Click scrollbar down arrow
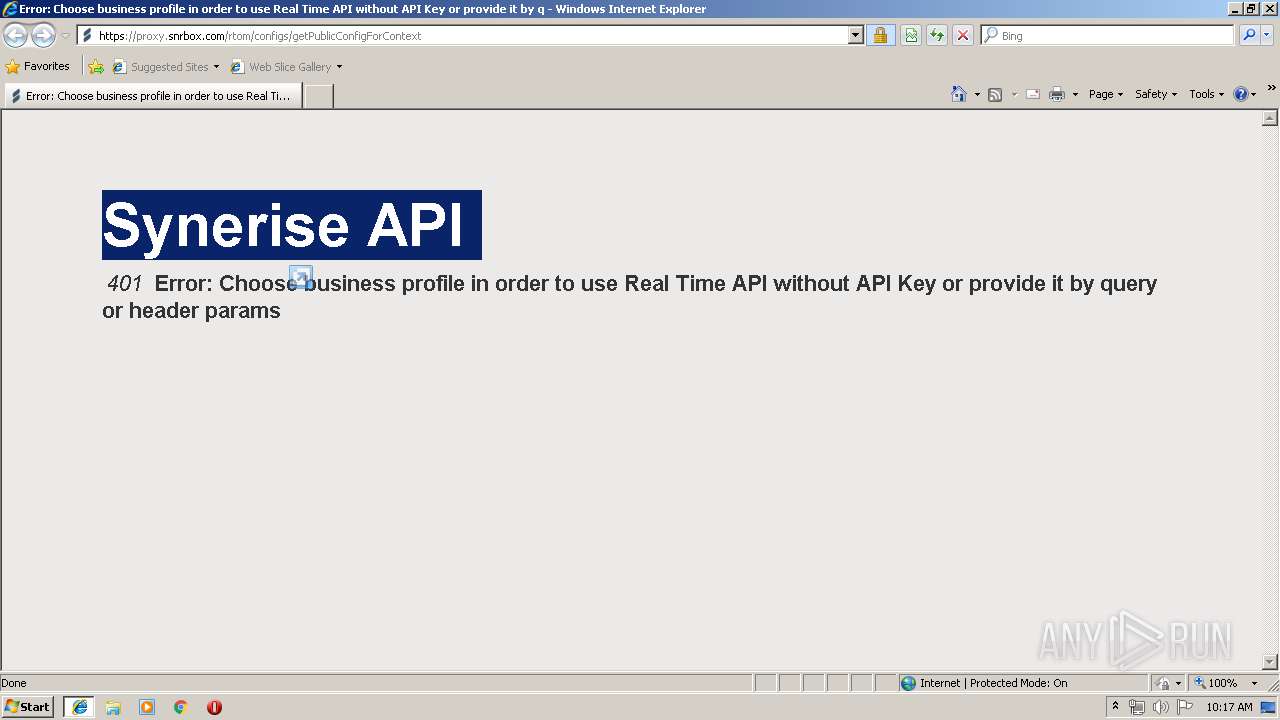The image size is (1280, 720). 1270,662
